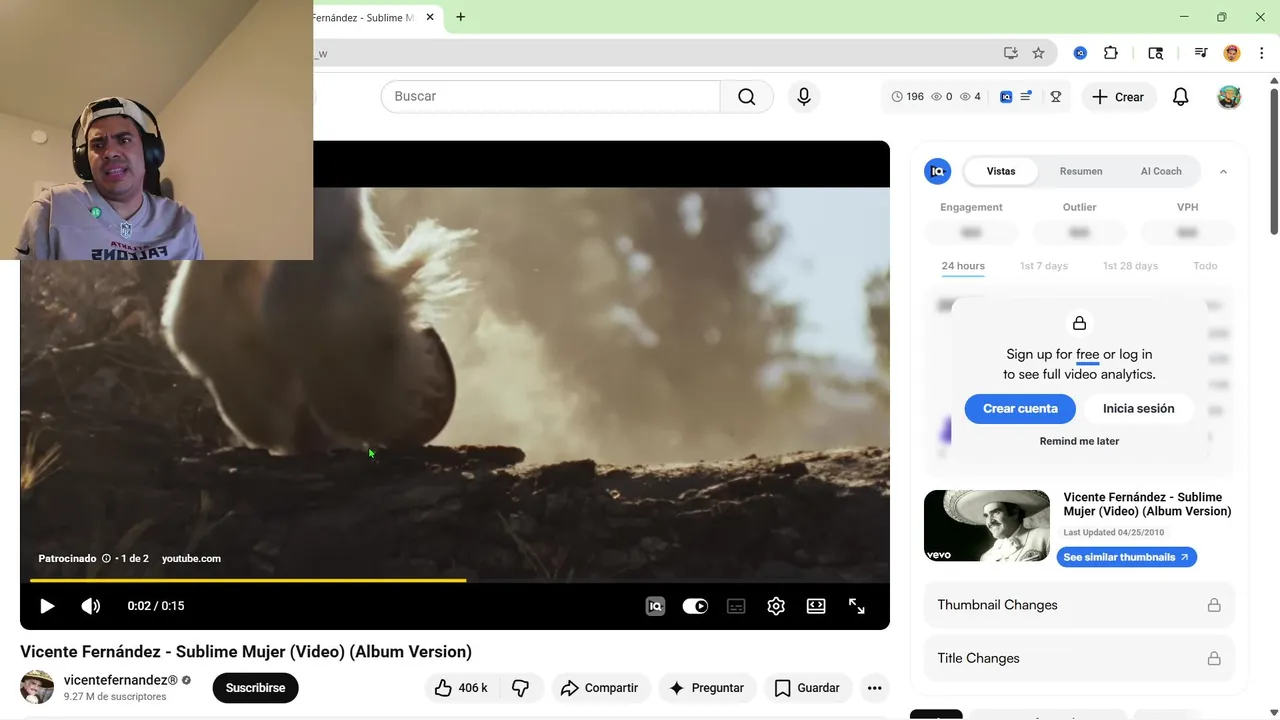
Task: Open See similar thumbnails link
Action: pyautogui.click(x=1126, y=557)
